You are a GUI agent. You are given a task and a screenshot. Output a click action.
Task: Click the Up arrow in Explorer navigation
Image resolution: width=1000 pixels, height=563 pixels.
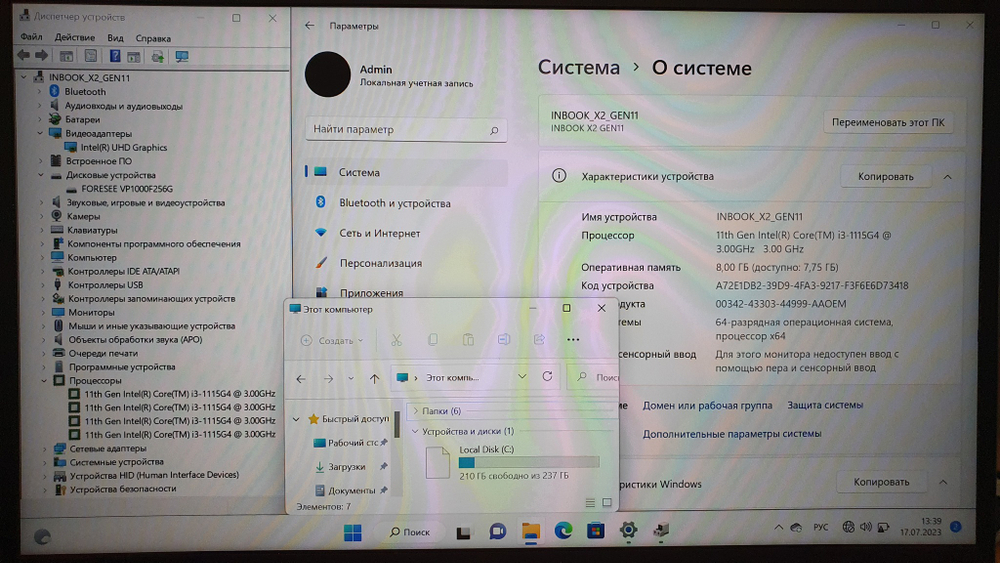(374, 378)
